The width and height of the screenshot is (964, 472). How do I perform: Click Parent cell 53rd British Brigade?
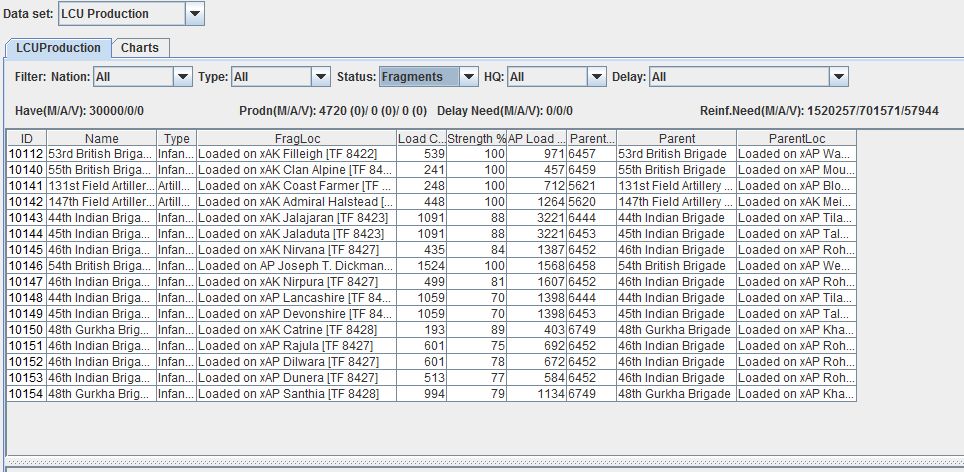click(x=676, y=154)
